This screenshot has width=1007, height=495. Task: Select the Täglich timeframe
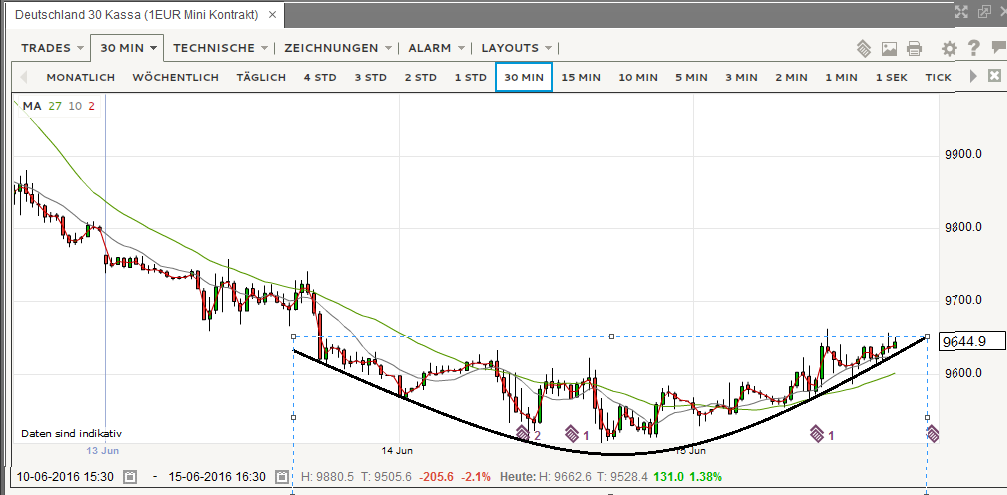(261, 77)
